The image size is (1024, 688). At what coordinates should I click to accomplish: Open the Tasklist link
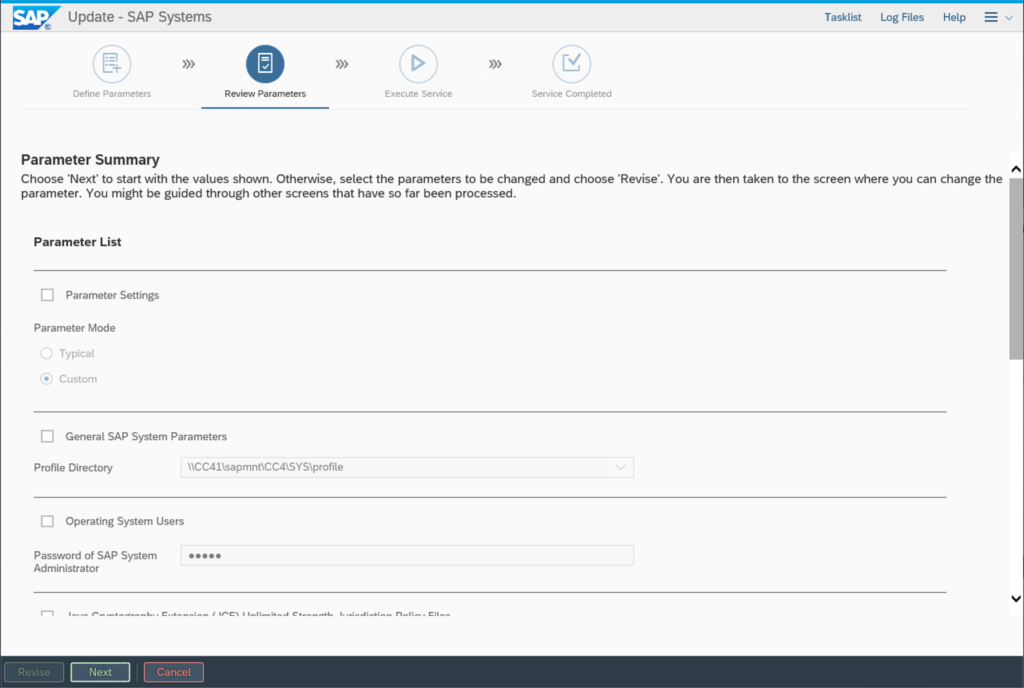[x=842, y=18]
